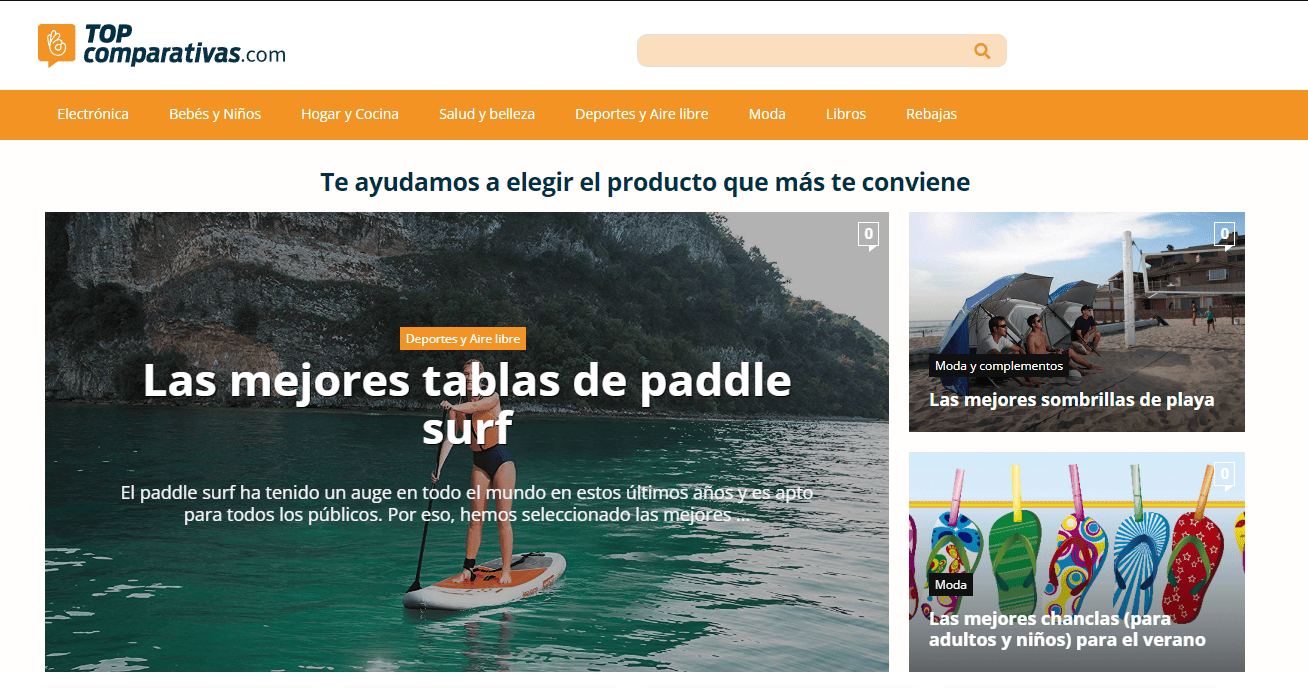Click the black Moda tag on chanclas image
Screen dimensions: 1308x688
point(950,584)
